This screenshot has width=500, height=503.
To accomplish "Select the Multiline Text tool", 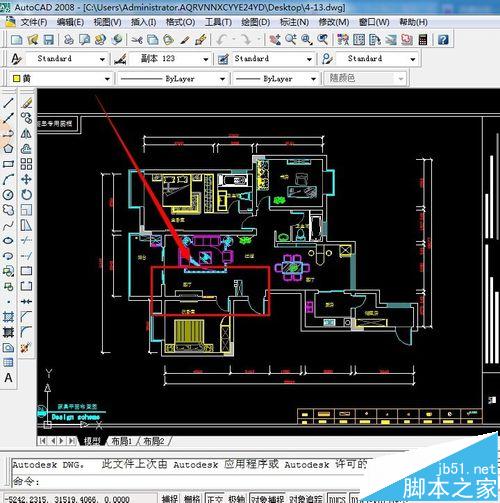I will pos(8,378).
